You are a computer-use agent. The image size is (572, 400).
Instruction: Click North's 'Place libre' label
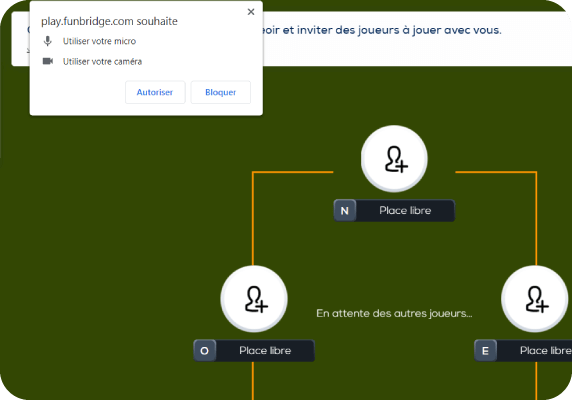pyautogui.click(x=405, y=210)
